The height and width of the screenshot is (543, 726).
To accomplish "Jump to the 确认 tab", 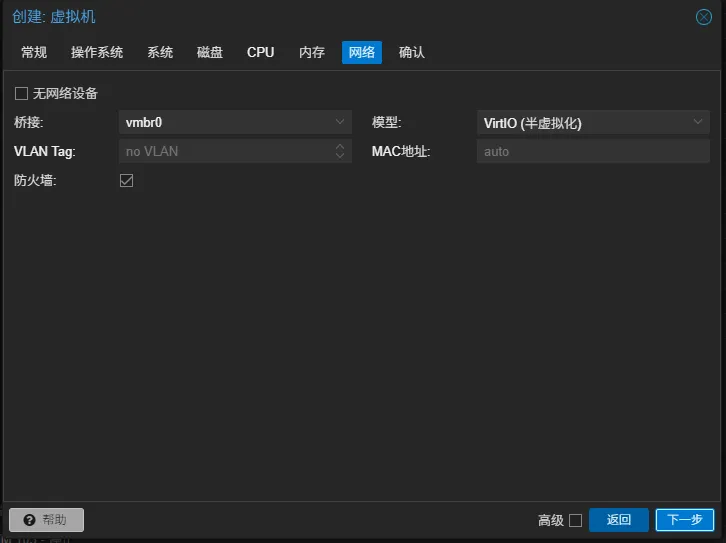I will click(x=412, y=52).
